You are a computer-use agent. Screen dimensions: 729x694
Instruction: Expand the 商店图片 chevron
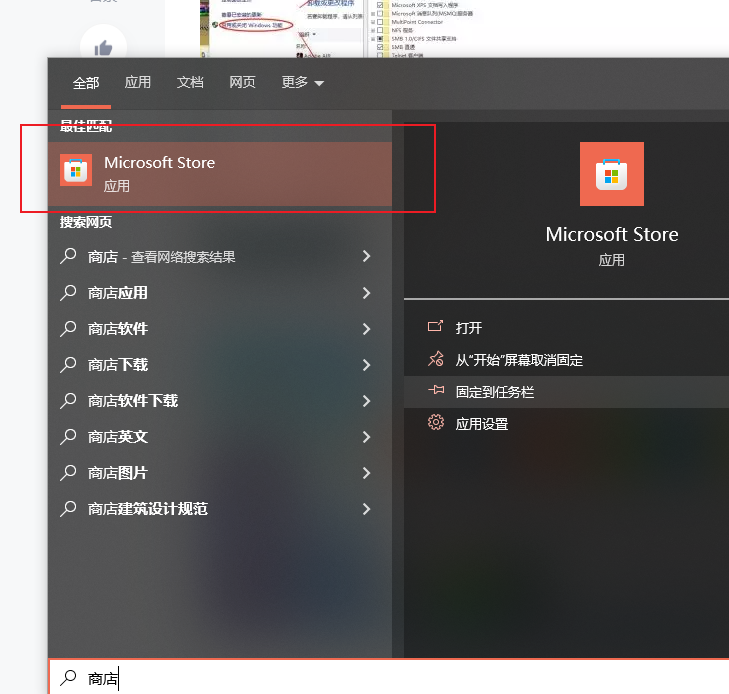(x=366, y=473)
